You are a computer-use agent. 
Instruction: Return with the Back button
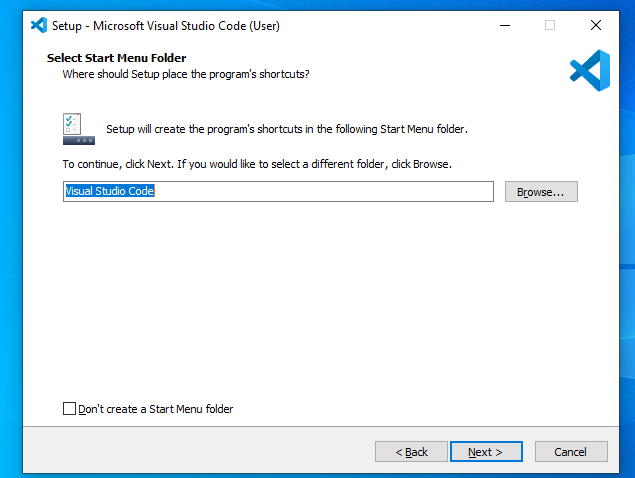click(x=411, y=452)
